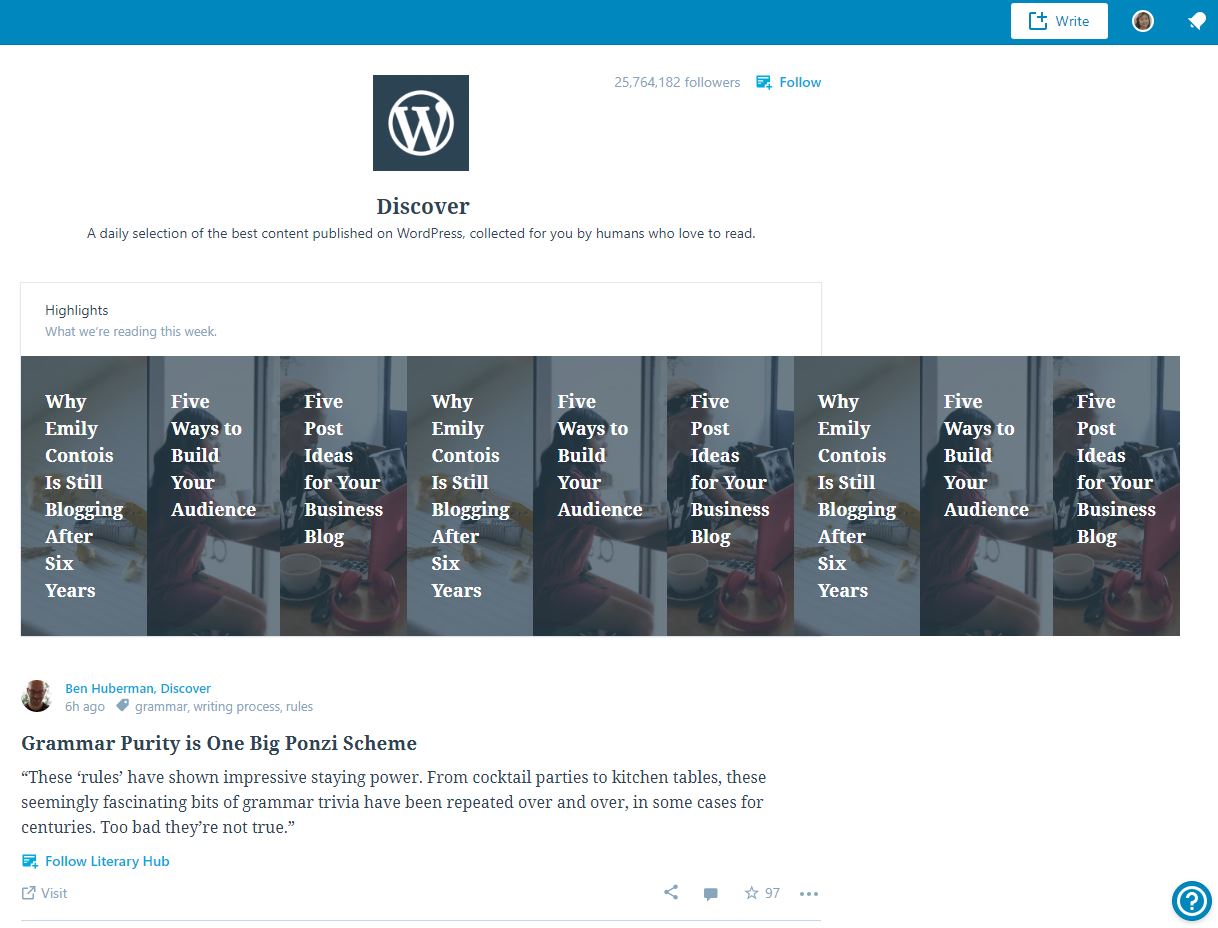Click 'What we're reading this week.' text
1218x928 pixels.
[131, 331]
